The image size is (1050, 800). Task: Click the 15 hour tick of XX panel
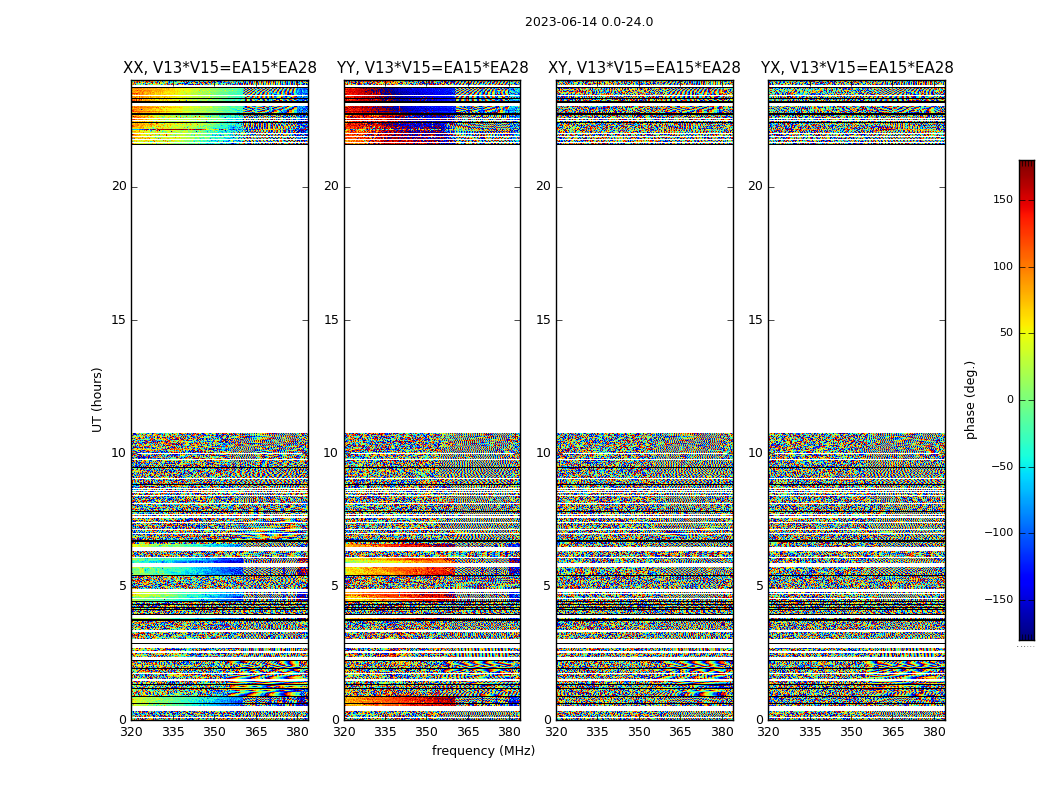tap(119, 320)
